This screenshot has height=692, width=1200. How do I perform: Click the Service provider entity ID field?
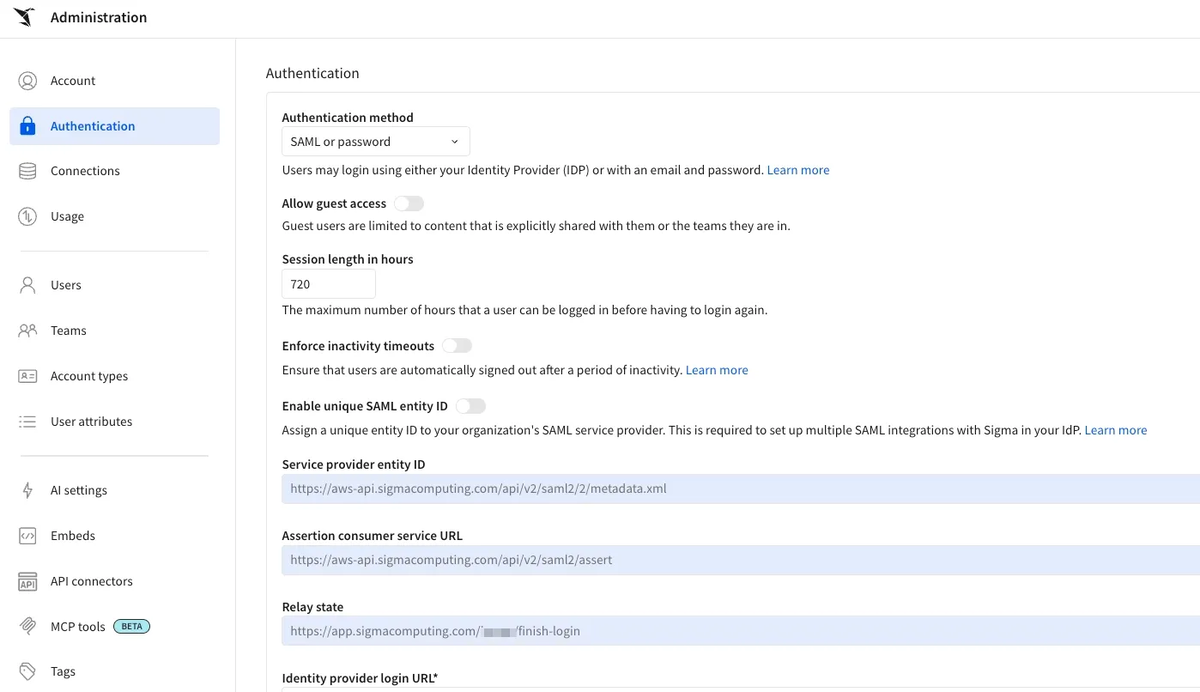pos(741,489)
